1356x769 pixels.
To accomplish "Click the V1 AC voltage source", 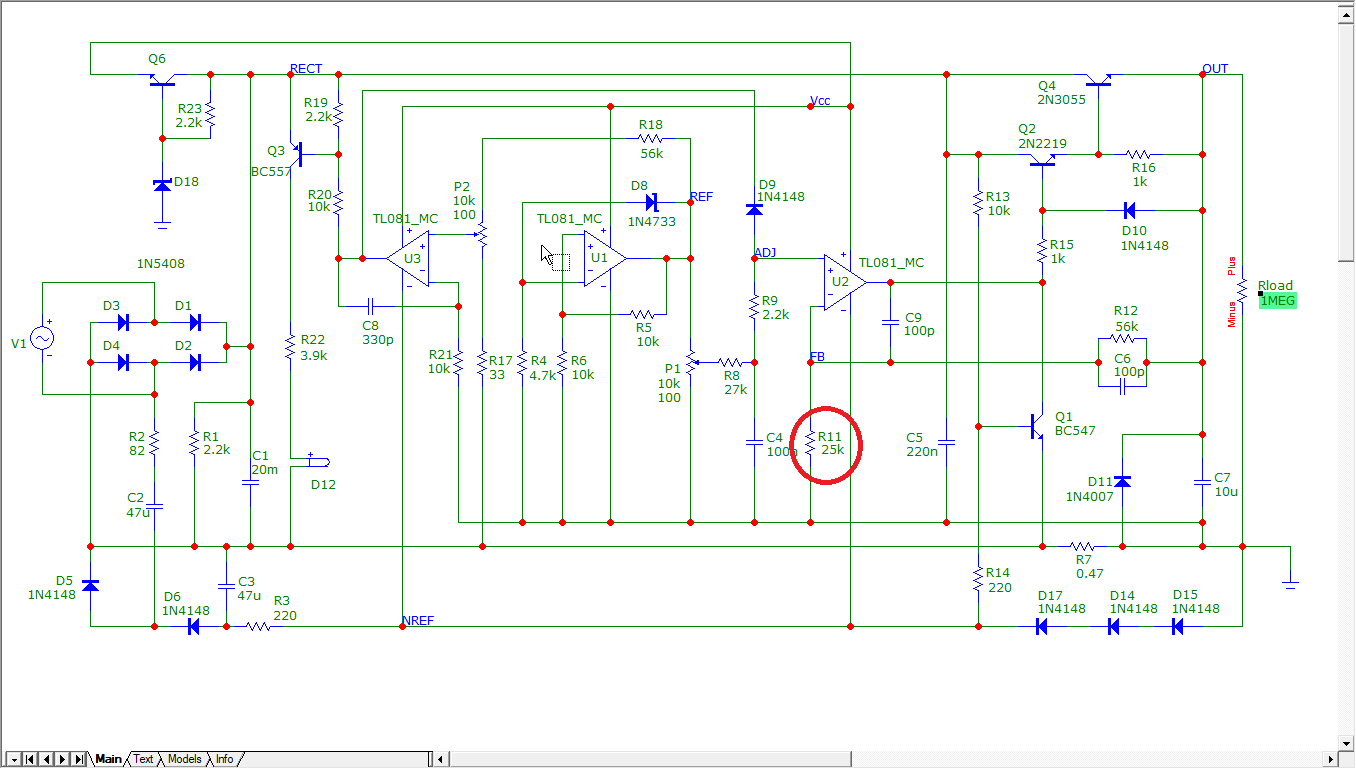I will coord(43,339).
